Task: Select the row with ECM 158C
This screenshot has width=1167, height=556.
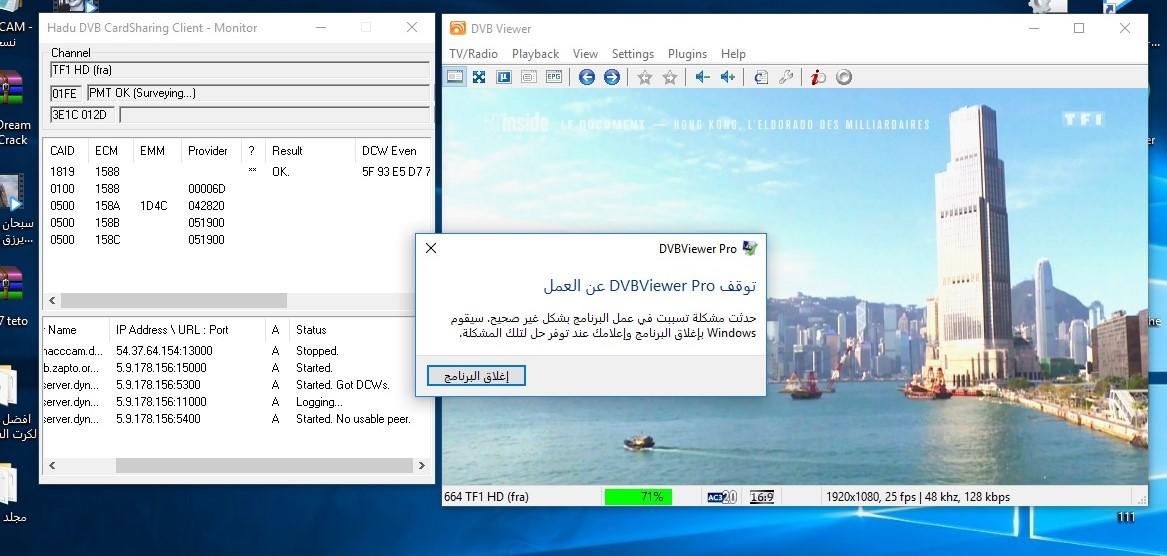Action: [x=238, y=240]
